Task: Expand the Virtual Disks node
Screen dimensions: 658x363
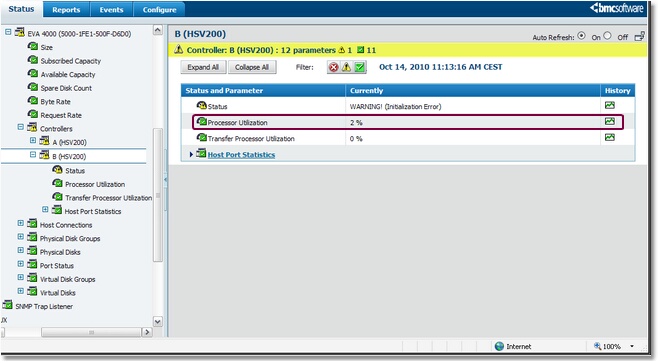Action: (x=20, y=290)
